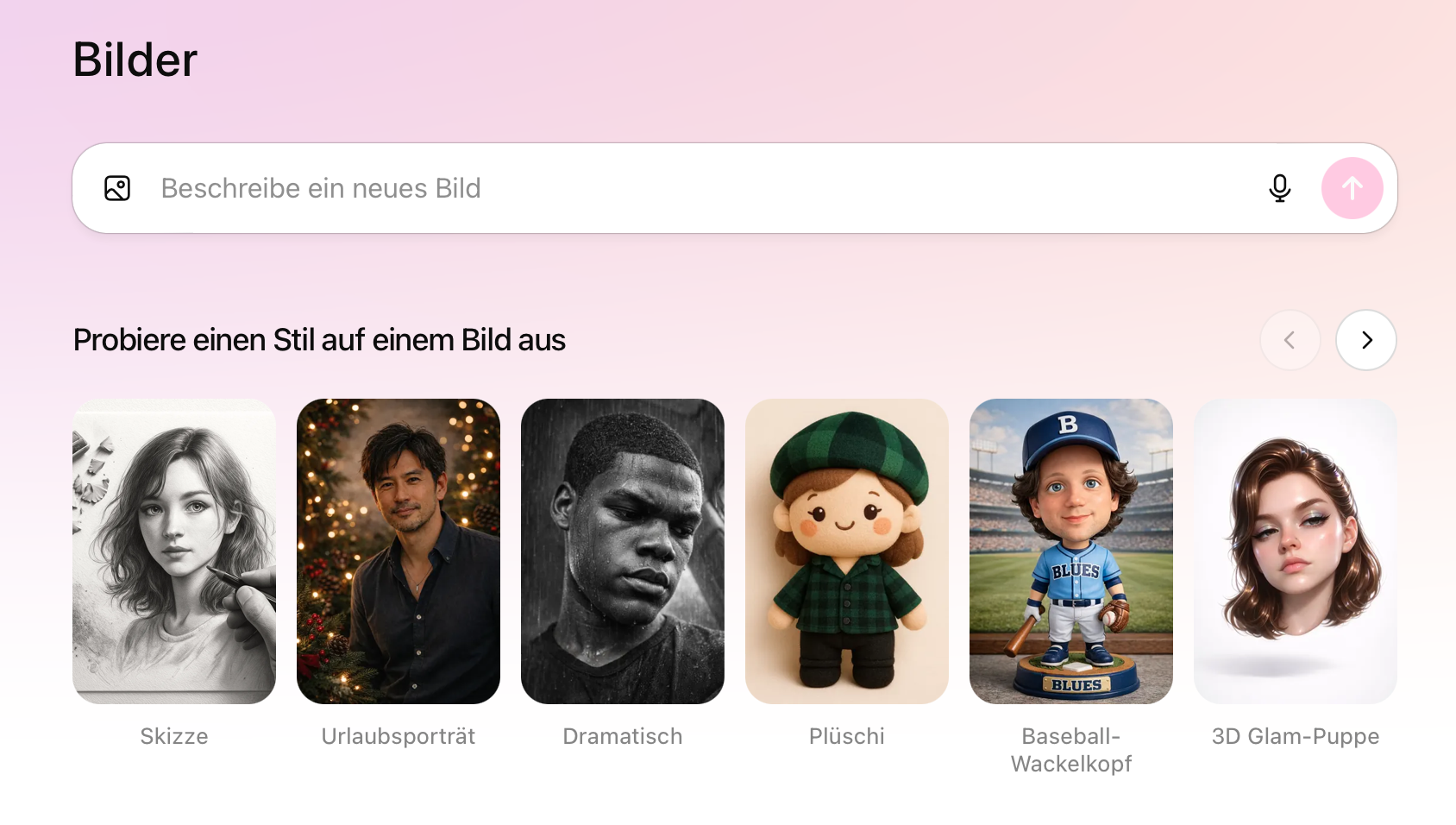
Task: Click the 'Skizze' text label
Action: [x=174, y=736]
